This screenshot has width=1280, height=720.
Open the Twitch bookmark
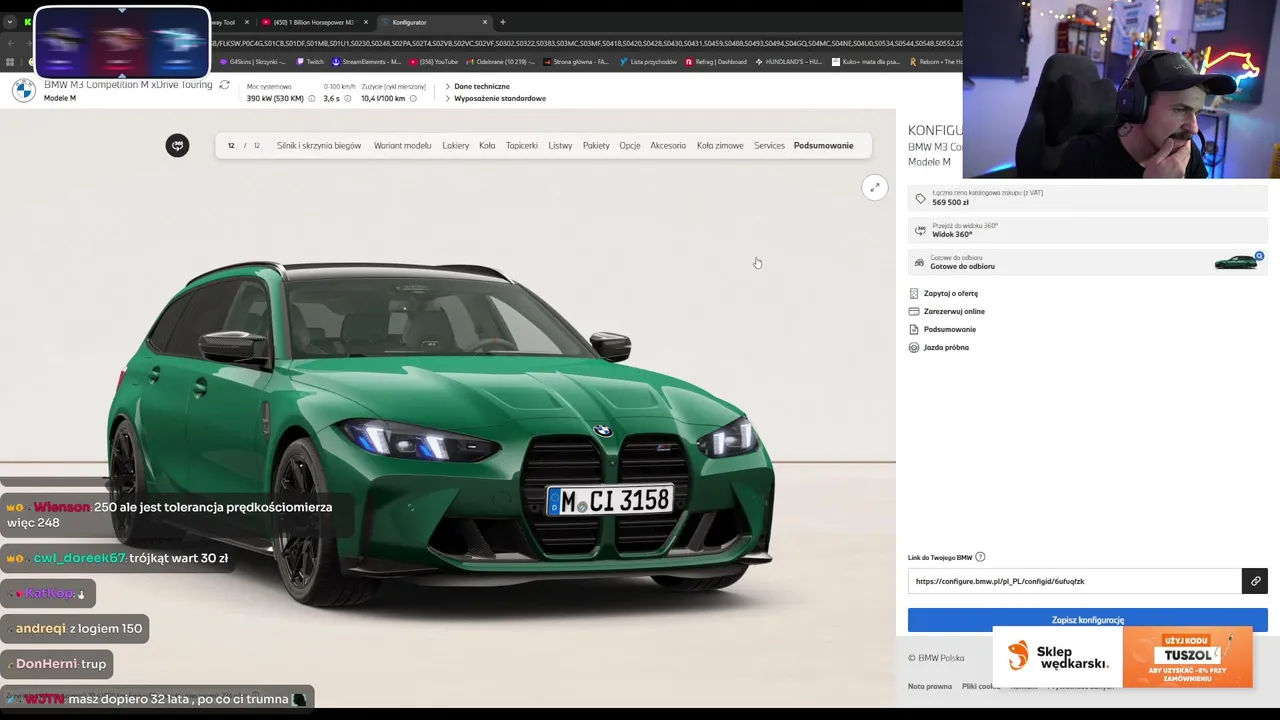point(310,62)
